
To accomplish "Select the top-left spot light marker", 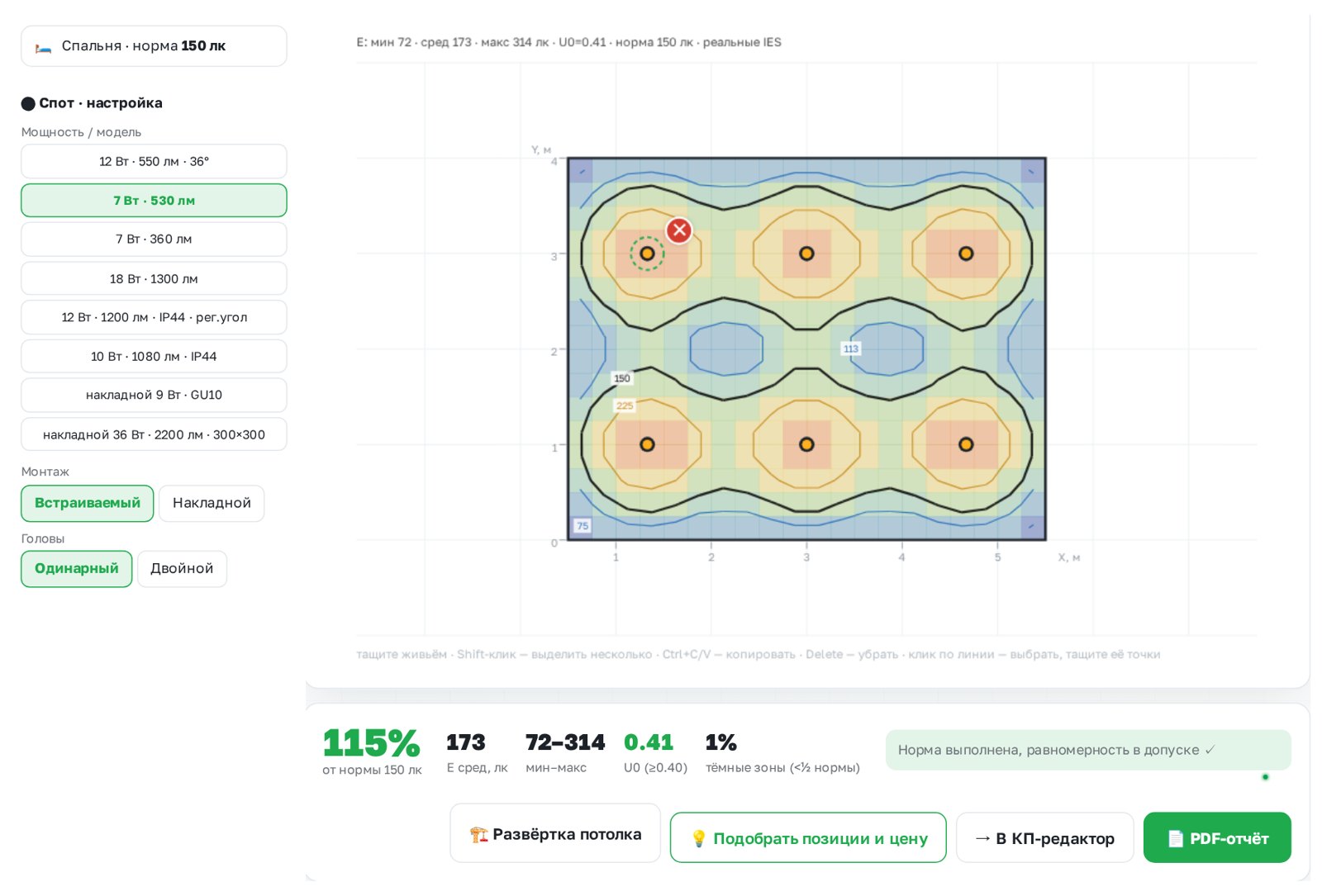I will pos(648,254).
